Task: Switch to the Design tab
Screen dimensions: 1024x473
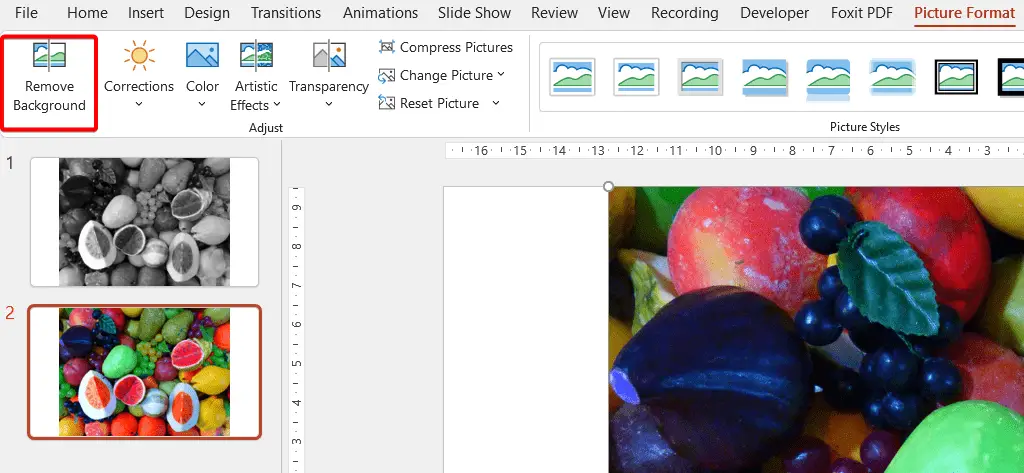Action: [x=208, y=13]
